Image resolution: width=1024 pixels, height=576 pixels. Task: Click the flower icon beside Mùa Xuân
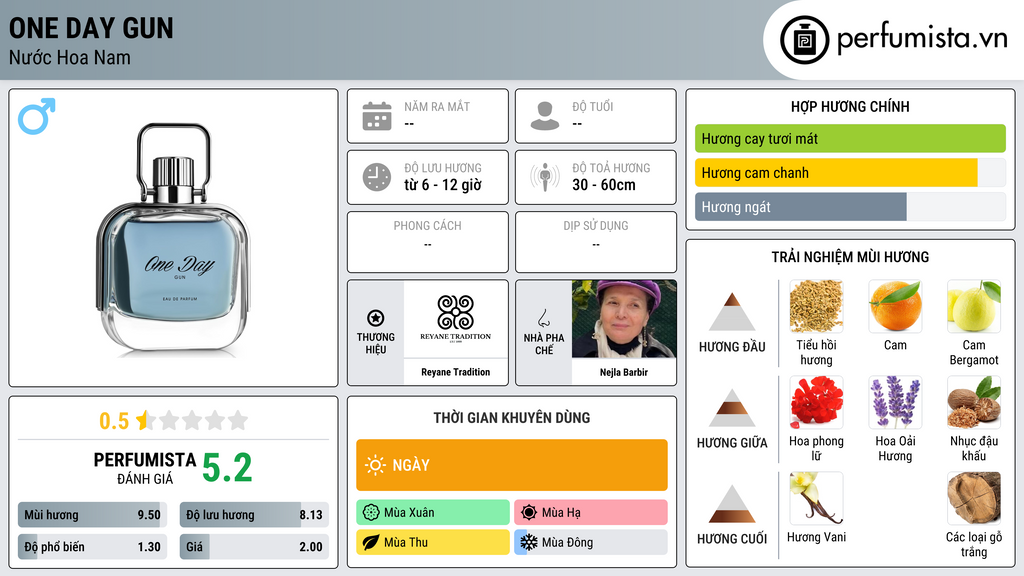(x=371, y=513)
